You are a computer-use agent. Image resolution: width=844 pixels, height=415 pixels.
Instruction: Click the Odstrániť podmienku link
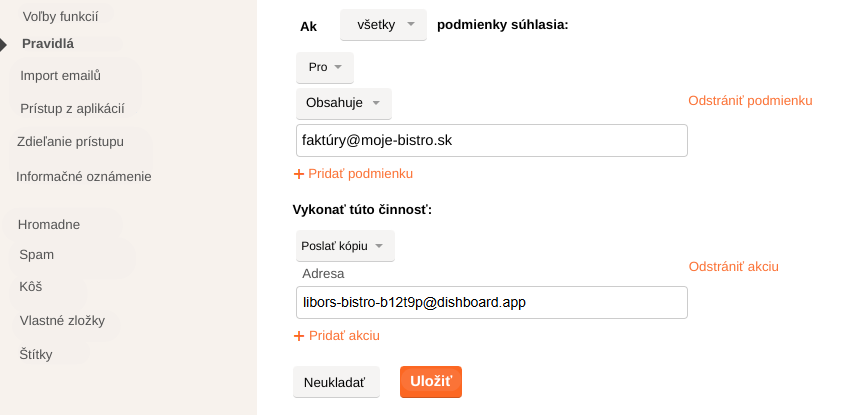(750, 101)
